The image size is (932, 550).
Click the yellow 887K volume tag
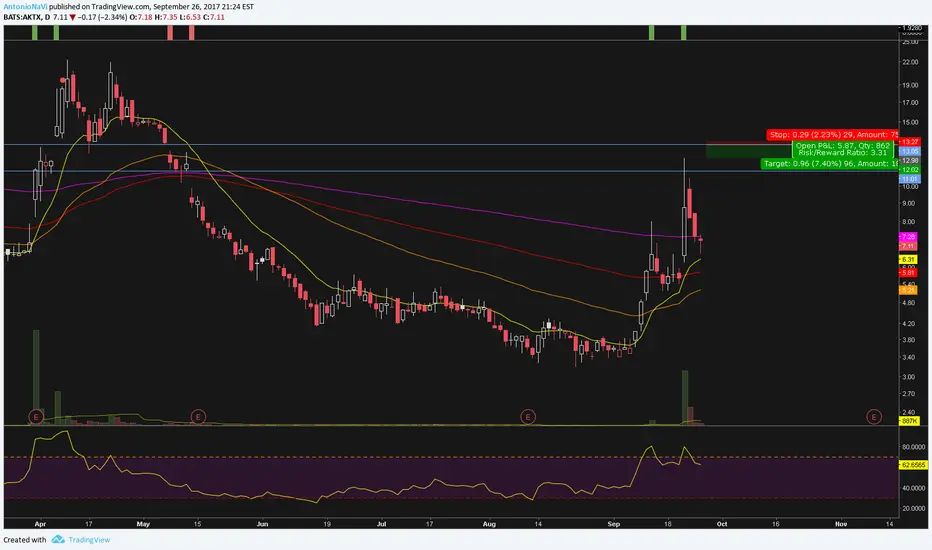[909, 421]
